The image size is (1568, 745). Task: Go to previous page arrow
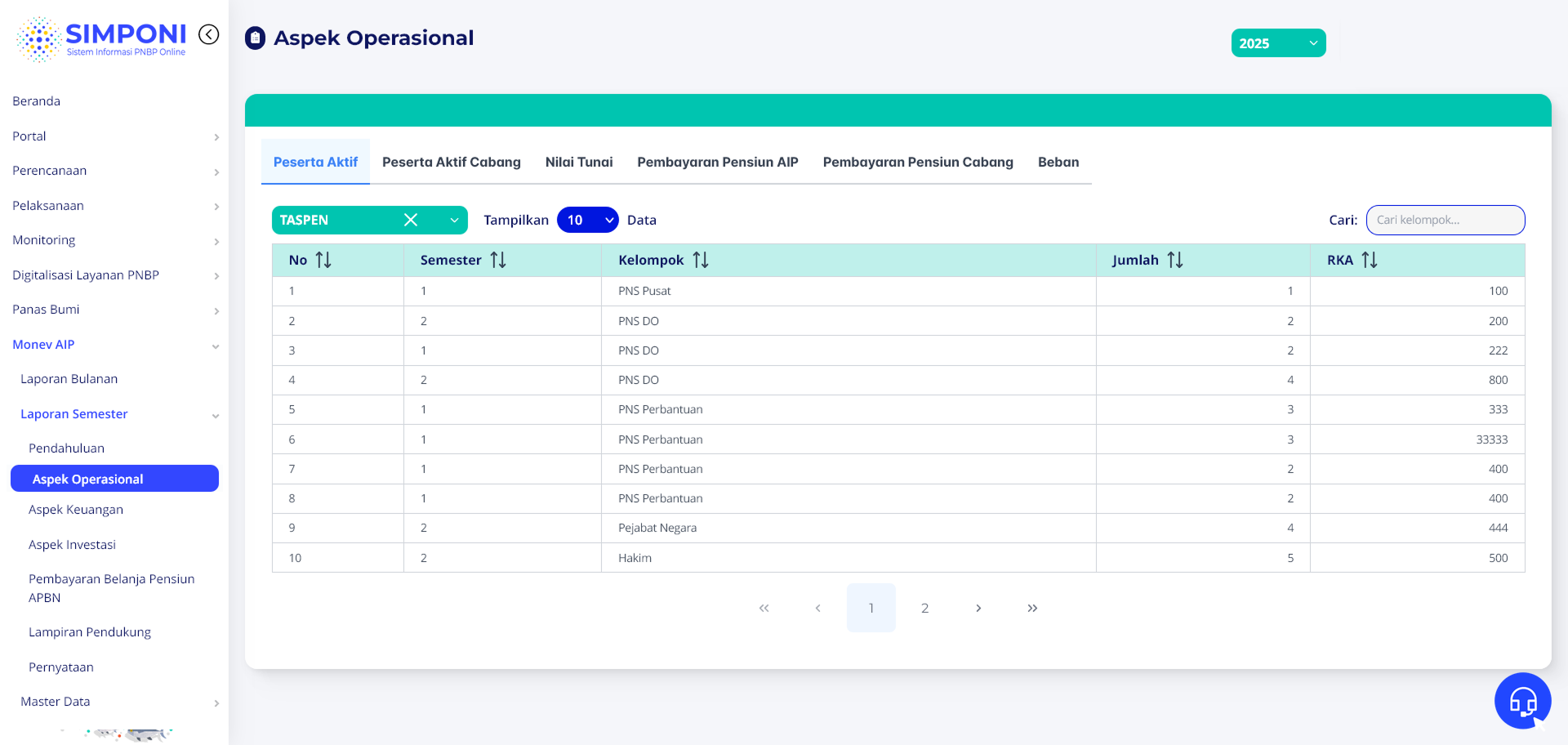817,608
